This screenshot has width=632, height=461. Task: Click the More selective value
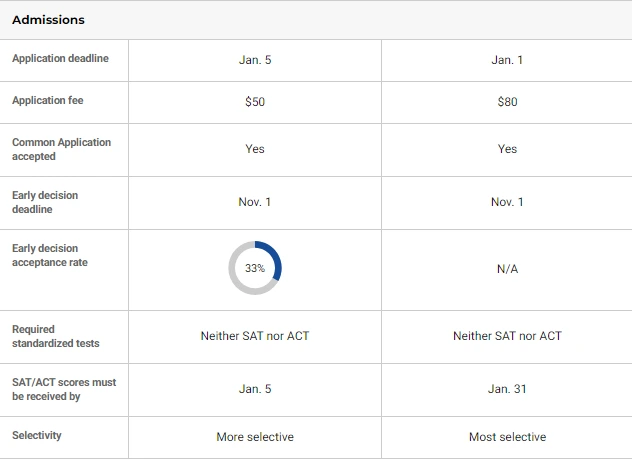(x=255, y=437)
